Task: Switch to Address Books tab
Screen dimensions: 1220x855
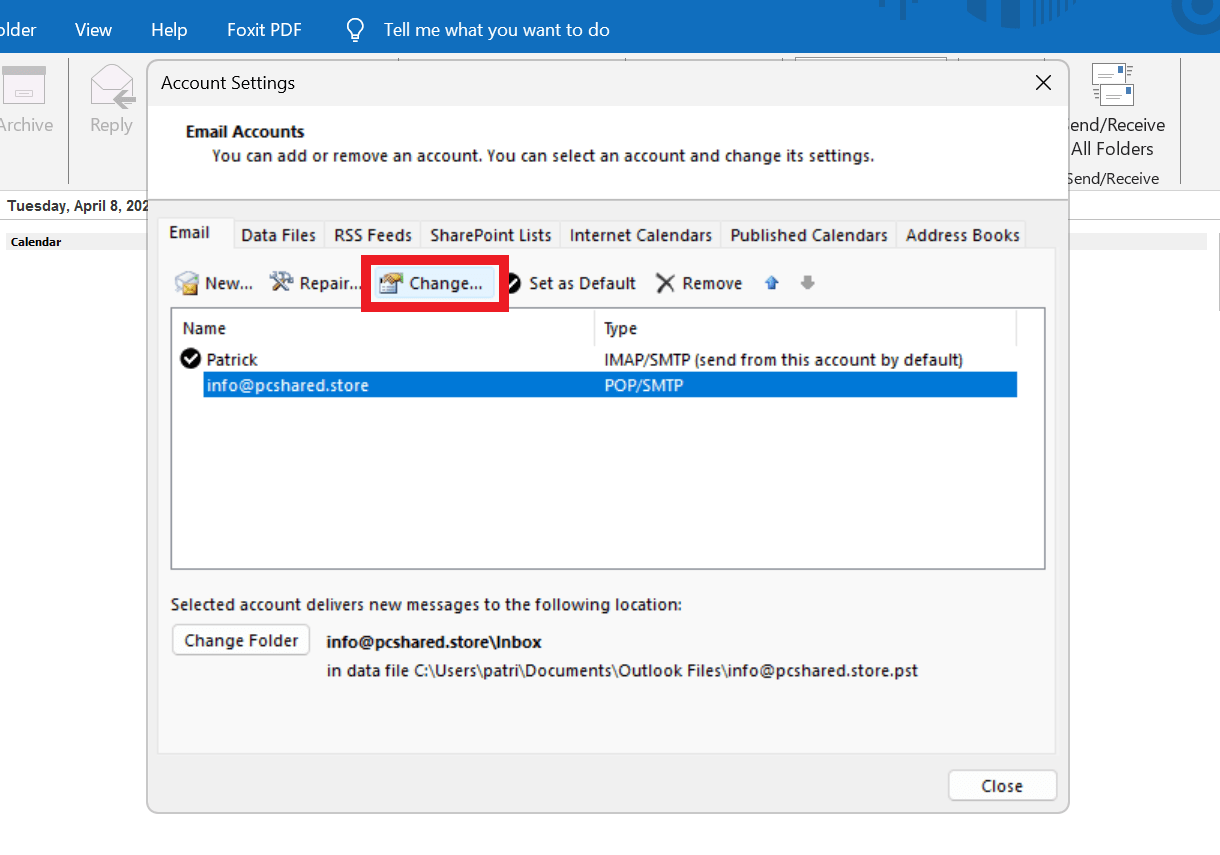Action: [963, 235]
